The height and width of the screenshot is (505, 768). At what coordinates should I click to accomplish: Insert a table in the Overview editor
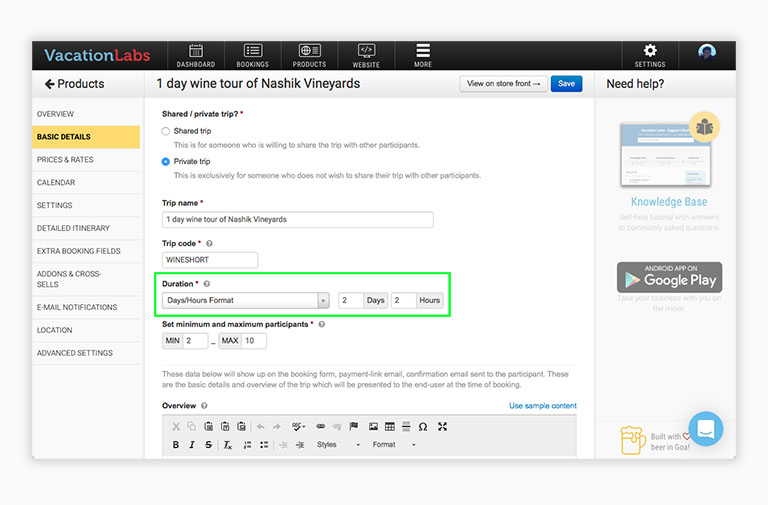point(389,426)
